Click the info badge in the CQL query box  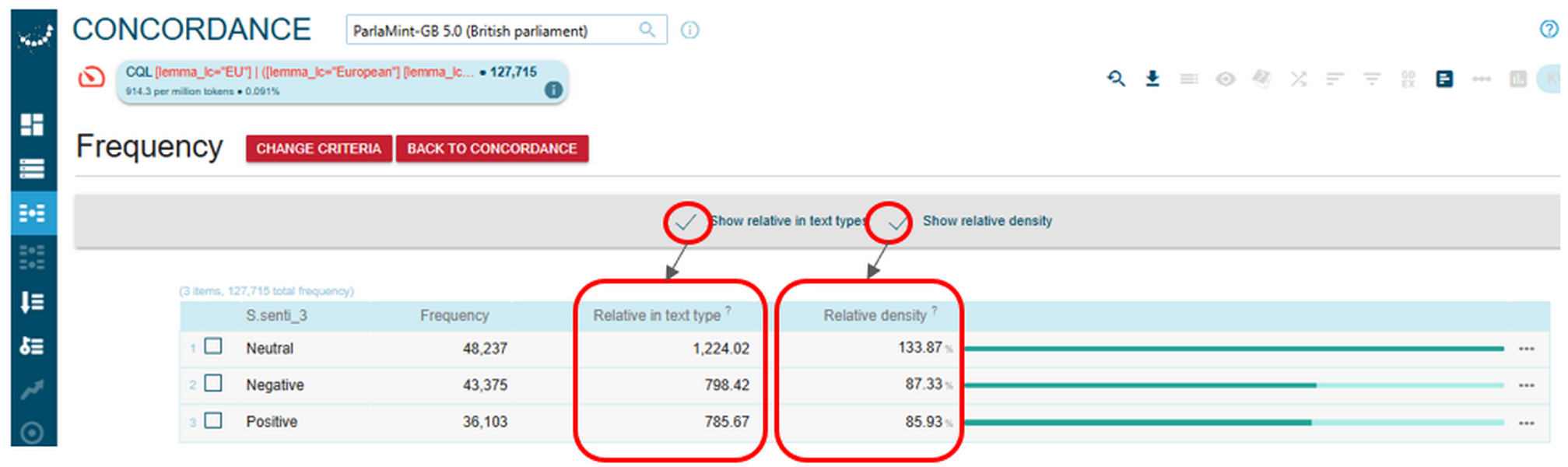click(x=553, y=90)
